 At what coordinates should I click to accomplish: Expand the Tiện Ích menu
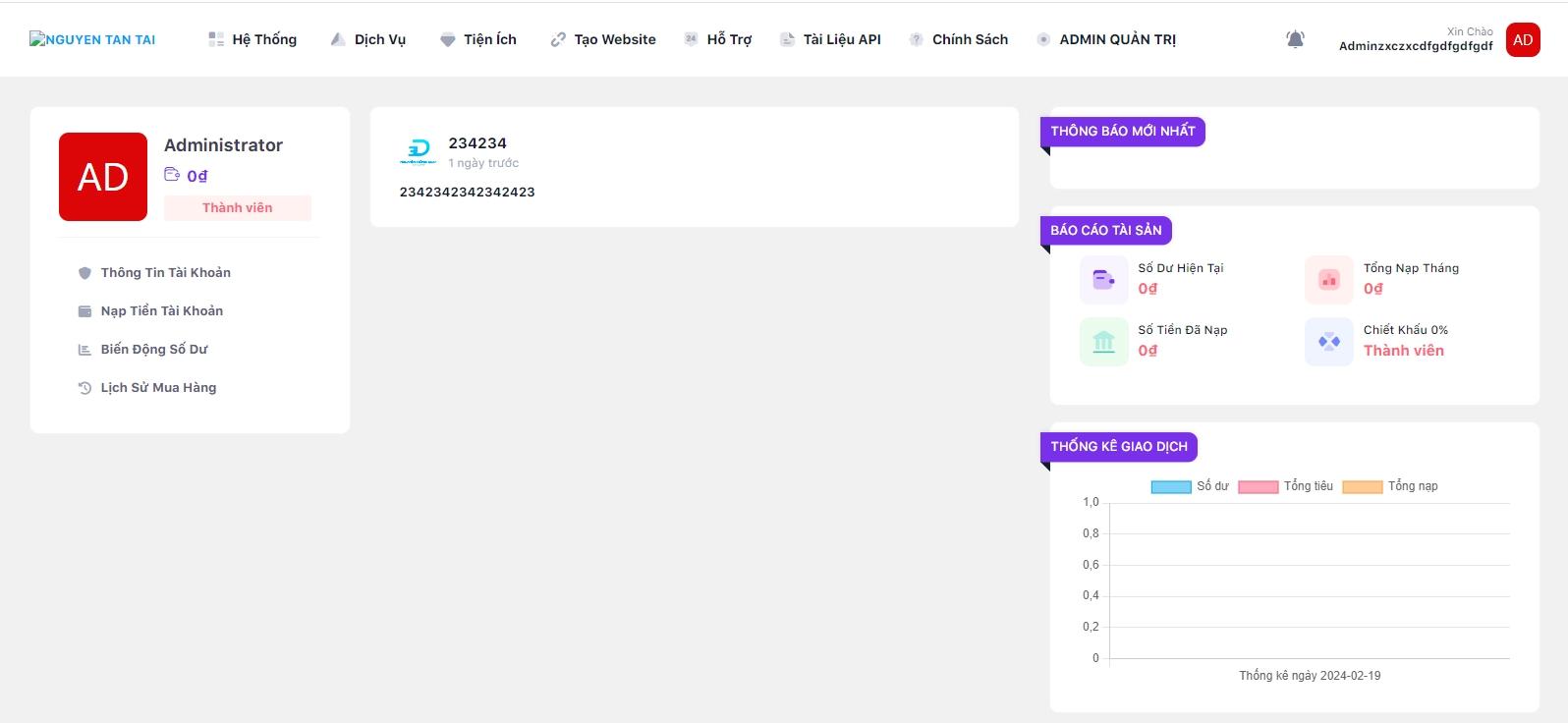click(x=478, y=40)
